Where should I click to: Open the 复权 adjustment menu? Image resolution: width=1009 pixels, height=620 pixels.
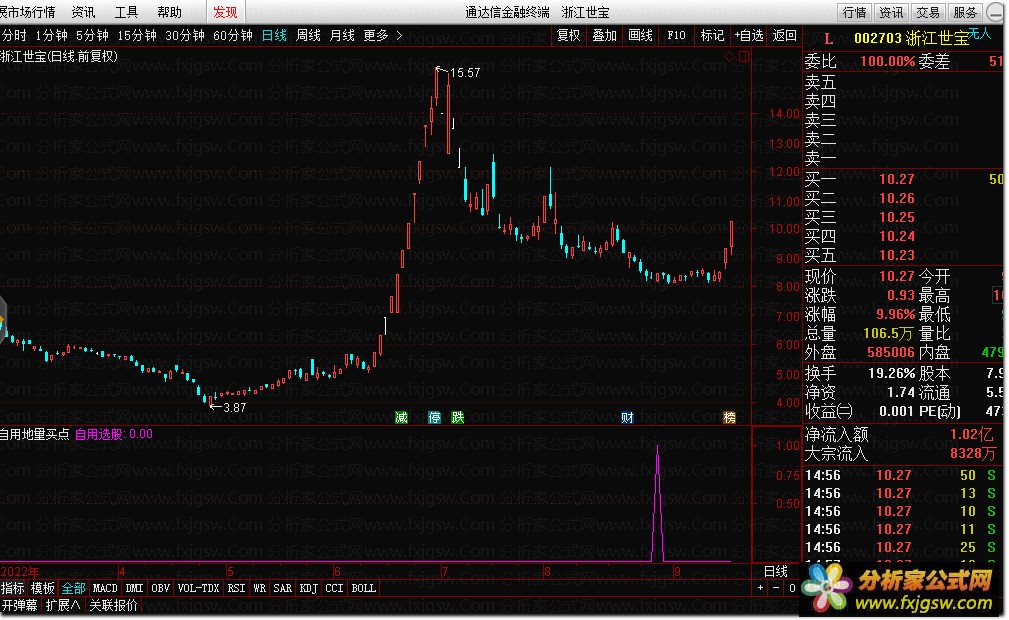(x=568, y=35)
